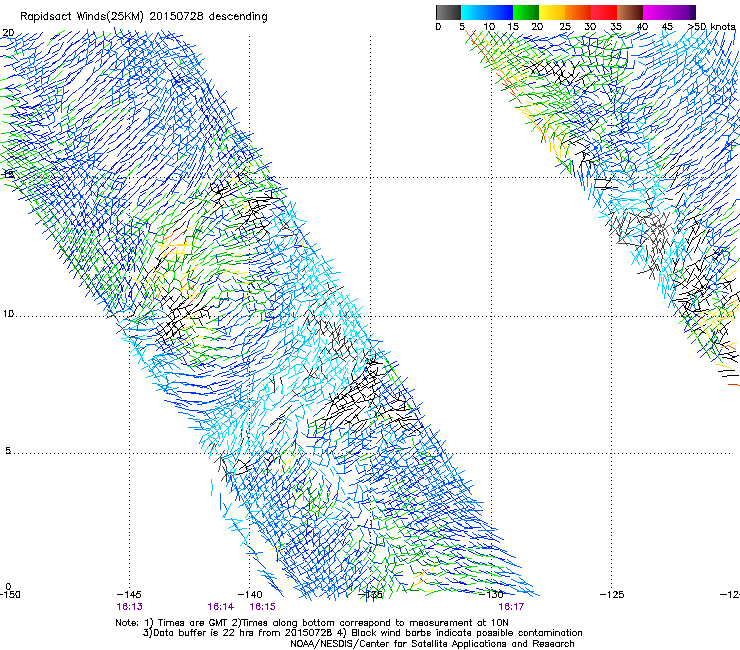Click the '20' label under the color legend
740x650 pixels.
pos(537,27)
